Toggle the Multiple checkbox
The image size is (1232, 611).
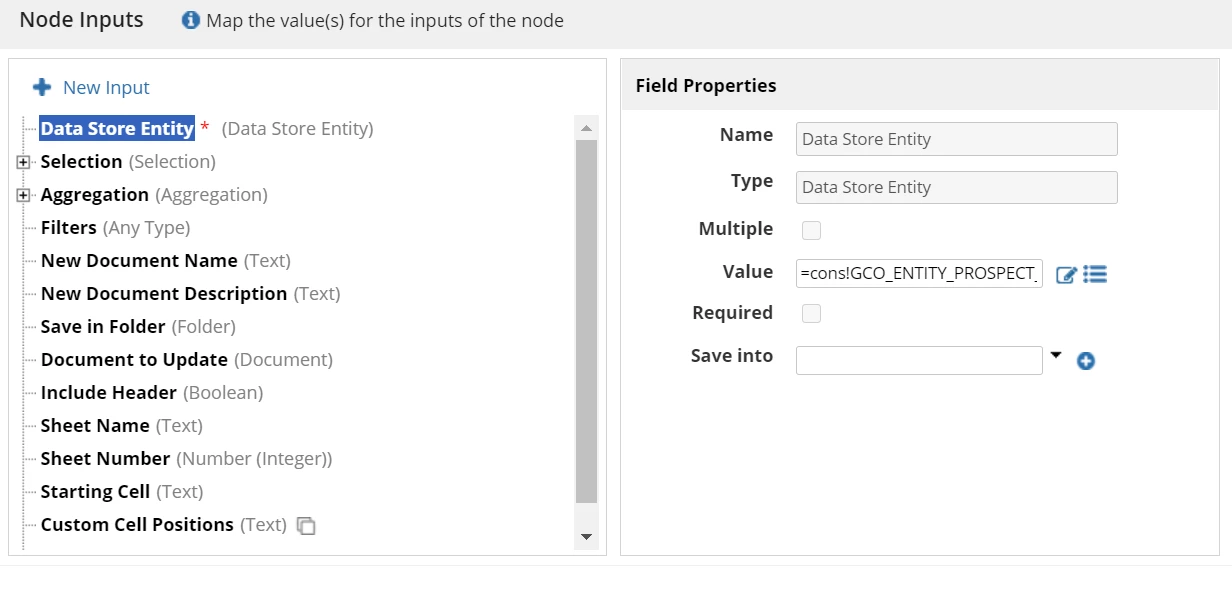tap(812, 231)
